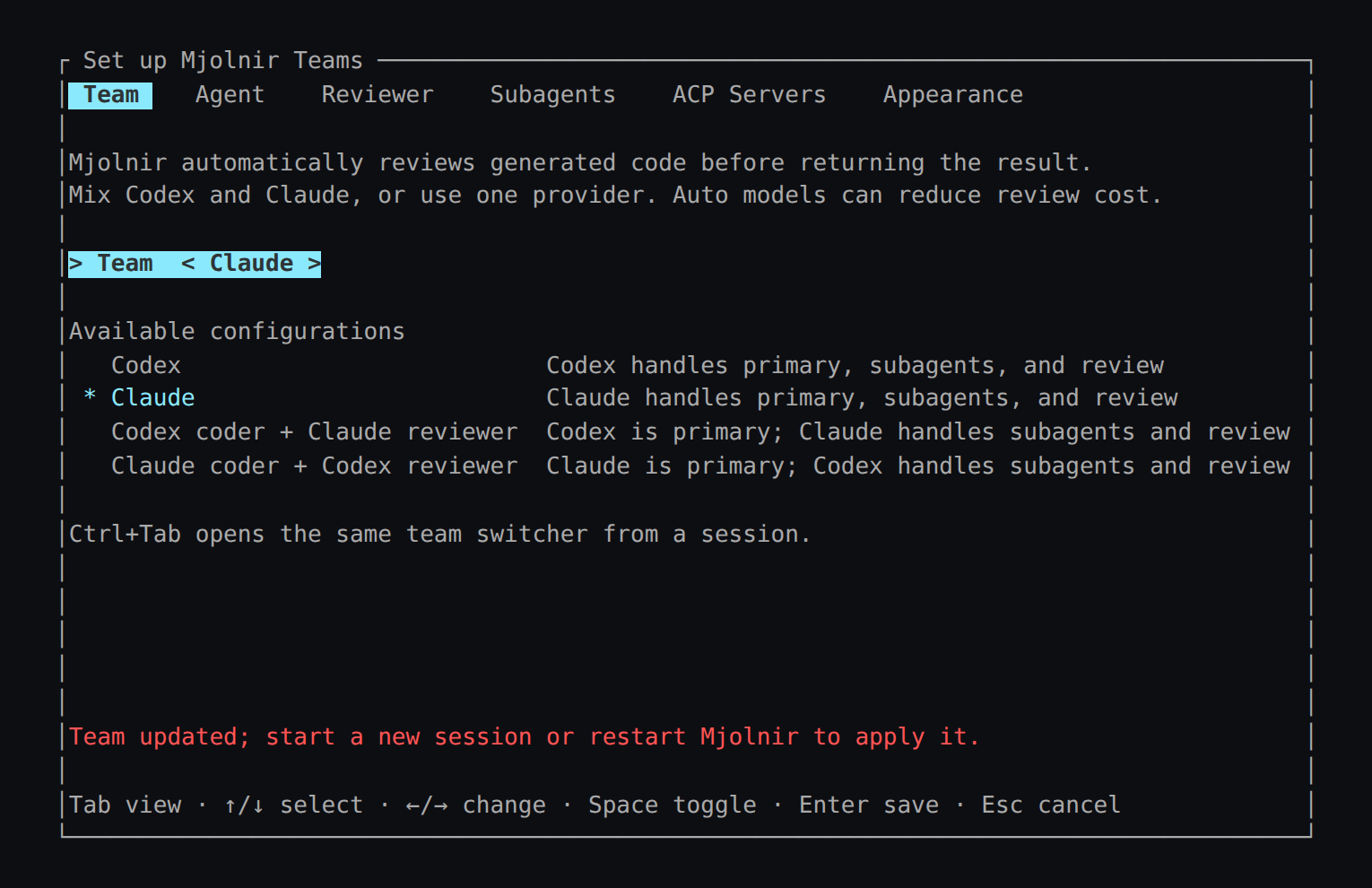Click the left arrow before Claude
The image size is (1372, 888).
[x=188, y=264]
